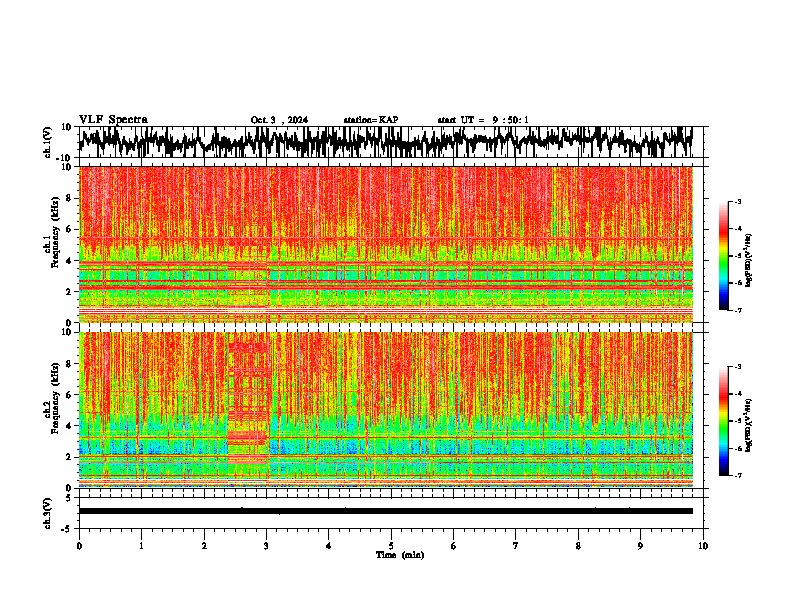Click the "start UT = 9:50:1" header text
Image resolution: width=792 pixels, height=612 pixels.
tap(483, 120)
